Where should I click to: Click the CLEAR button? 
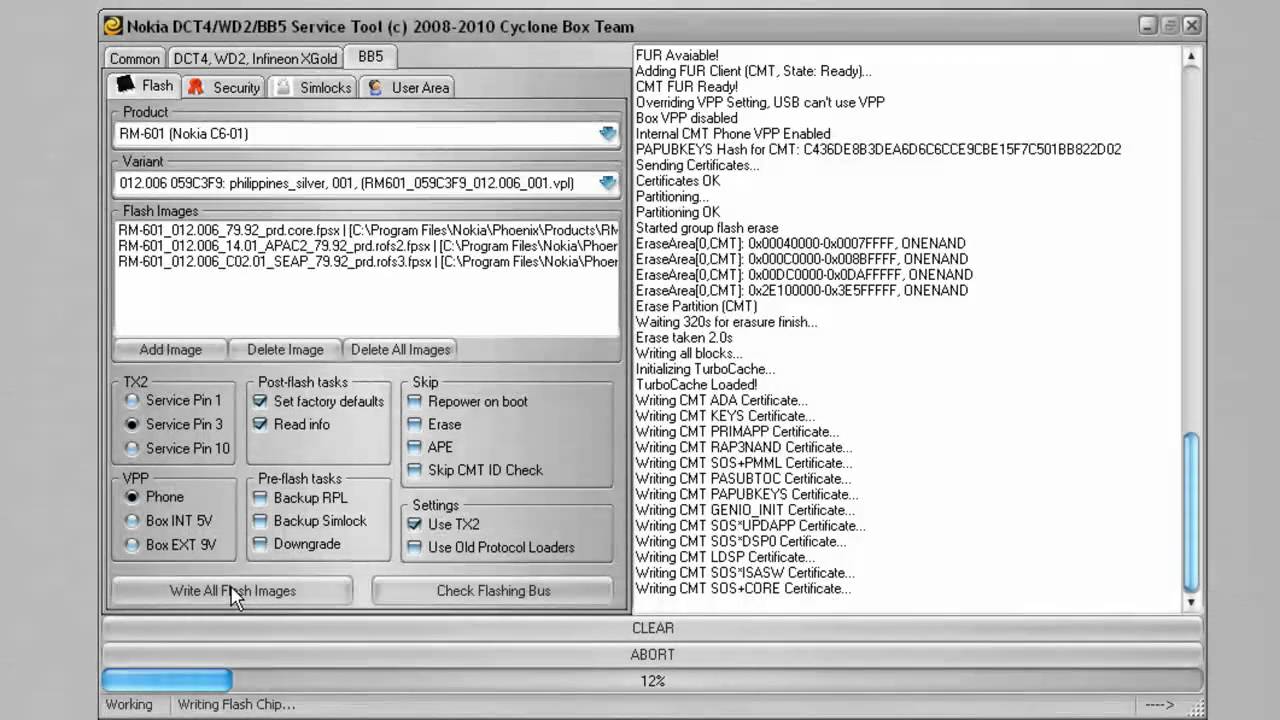pos(652,628)
